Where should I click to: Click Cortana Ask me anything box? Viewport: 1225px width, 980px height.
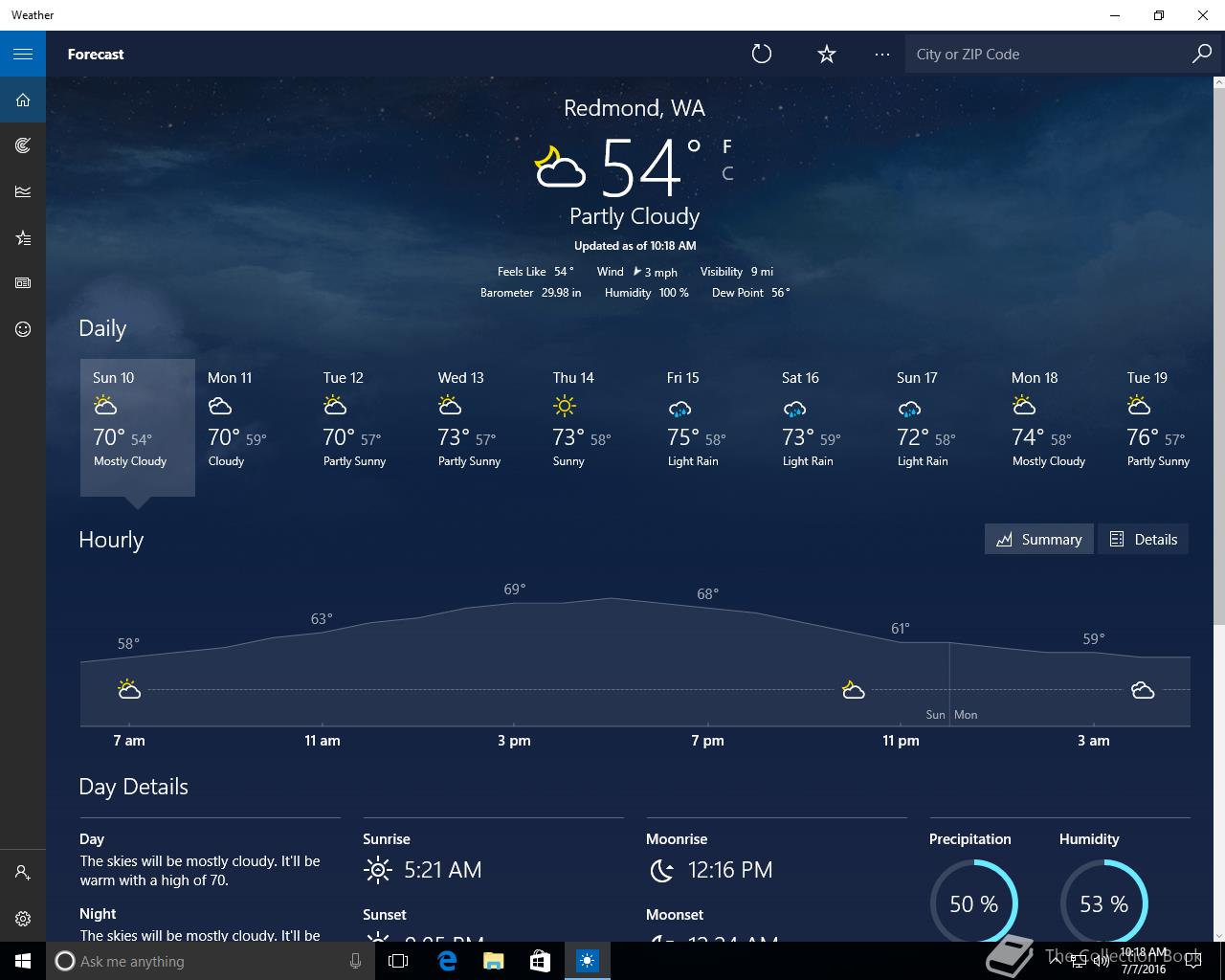tap(211, 961)
